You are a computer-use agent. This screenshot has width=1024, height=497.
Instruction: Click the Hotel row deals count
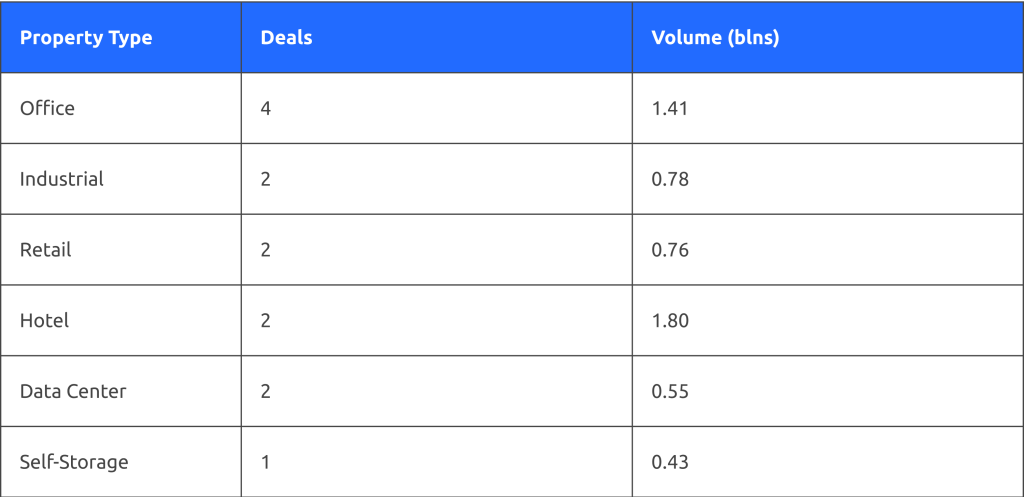(x=265, y=321)
